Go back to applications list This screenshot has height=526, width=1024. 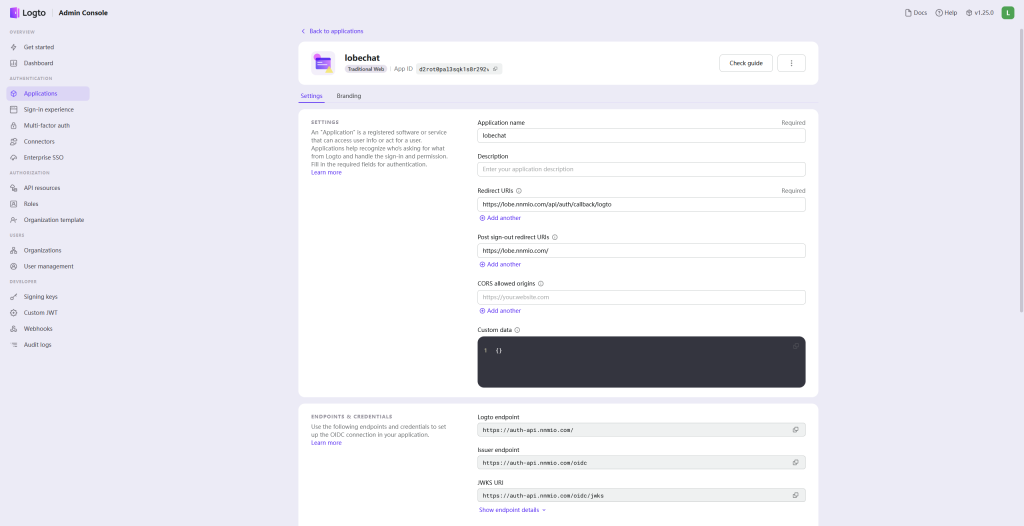(x=333, y=31)
